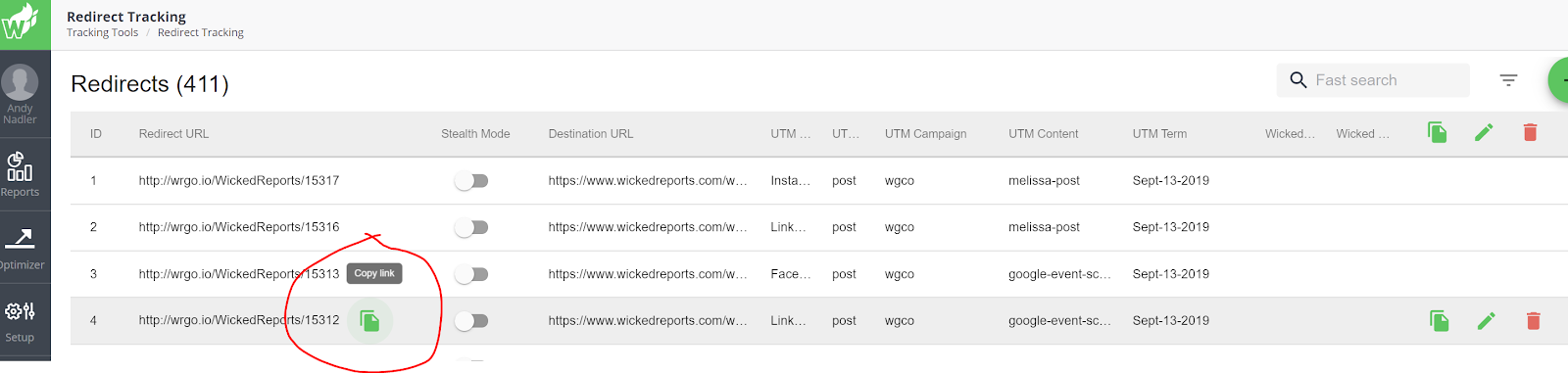Viewport: 1568px width, 373px height.
Task: Click Redirect Tracking breadcrumb link
Action: (x=201, y=32)
